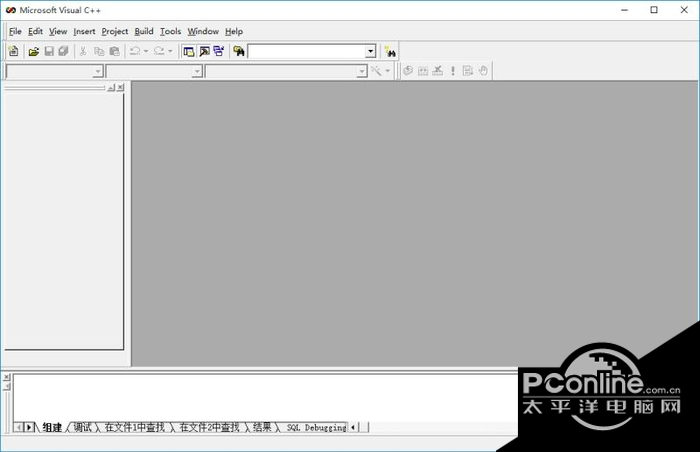Click the Compile icon in the build toolbar
Viewport: 700px width, 452px height.
(408, 71)
